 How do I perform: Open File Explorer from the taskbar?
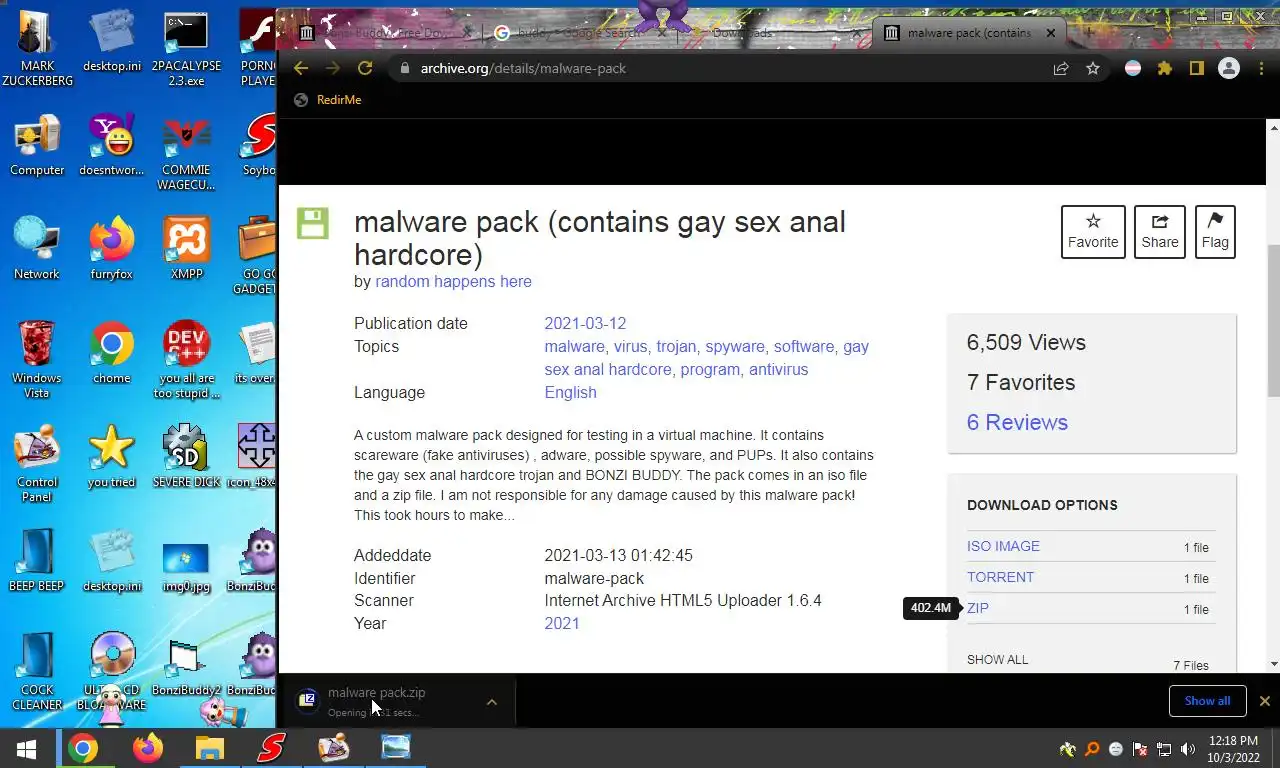point(209,748)
